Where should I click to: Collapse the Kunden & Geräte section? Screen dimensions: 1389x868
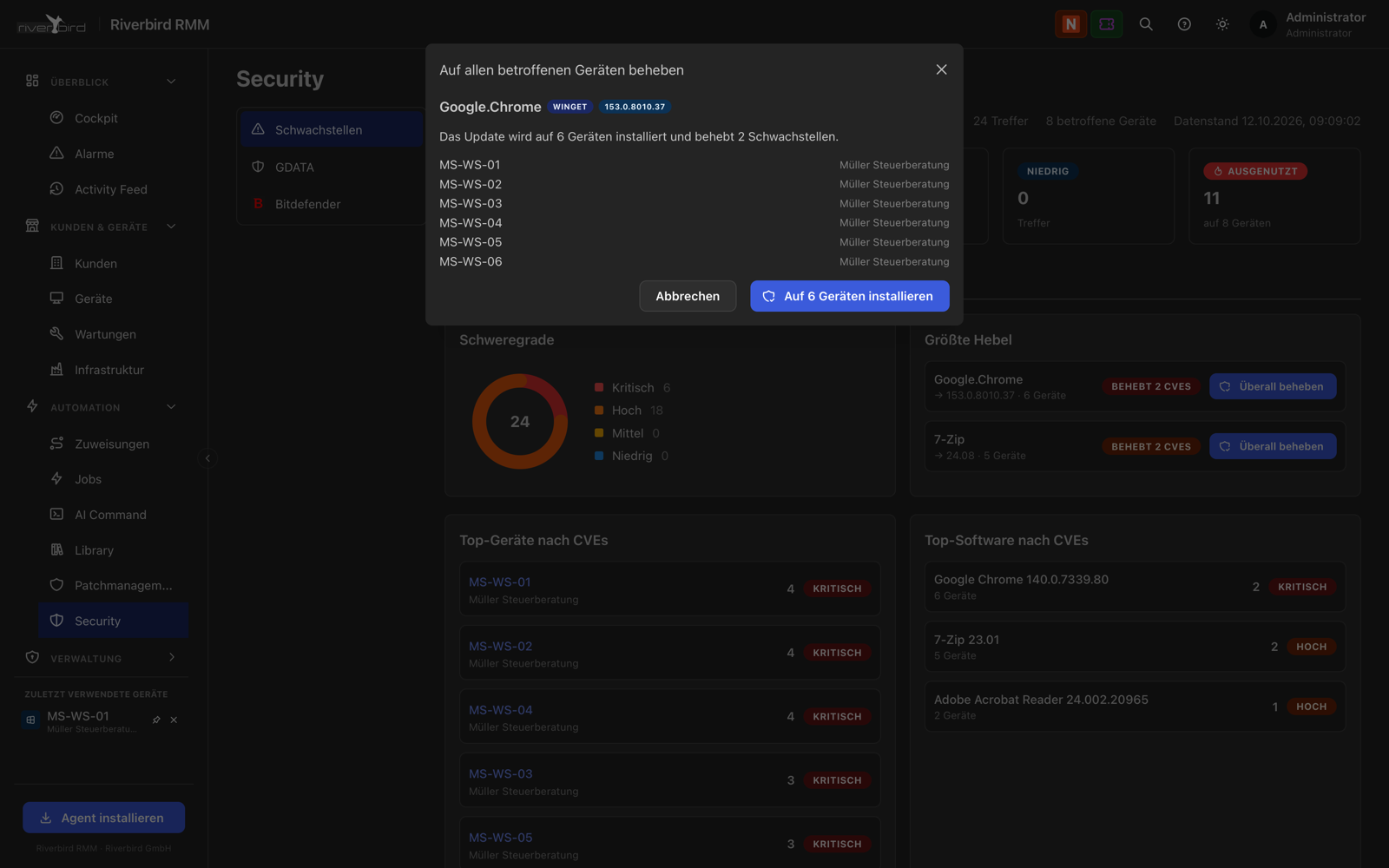pyautogui.click(x=171, y=227)
